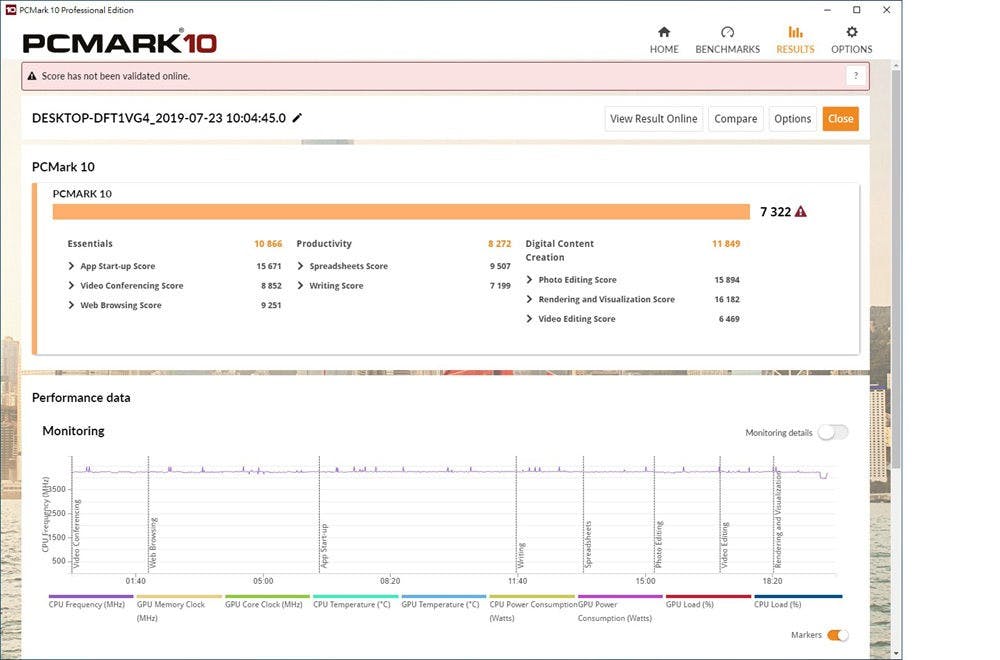Click the red warning triangle beside 7 322
This screenshot has height=660, width=1000.
(801, 212)
